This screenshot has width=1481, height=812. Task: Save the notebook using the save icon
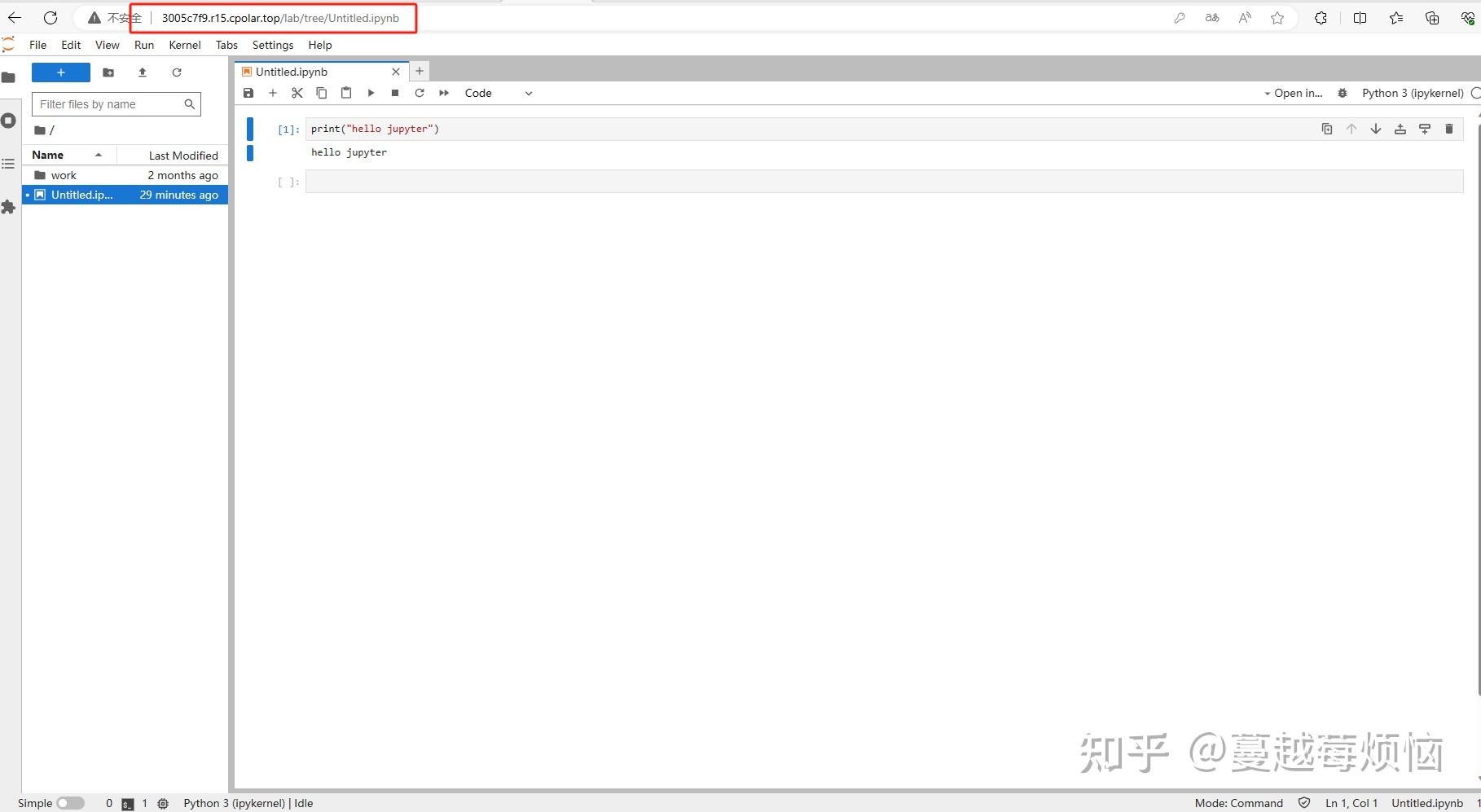pyautogui.click(x=248, y=93)
